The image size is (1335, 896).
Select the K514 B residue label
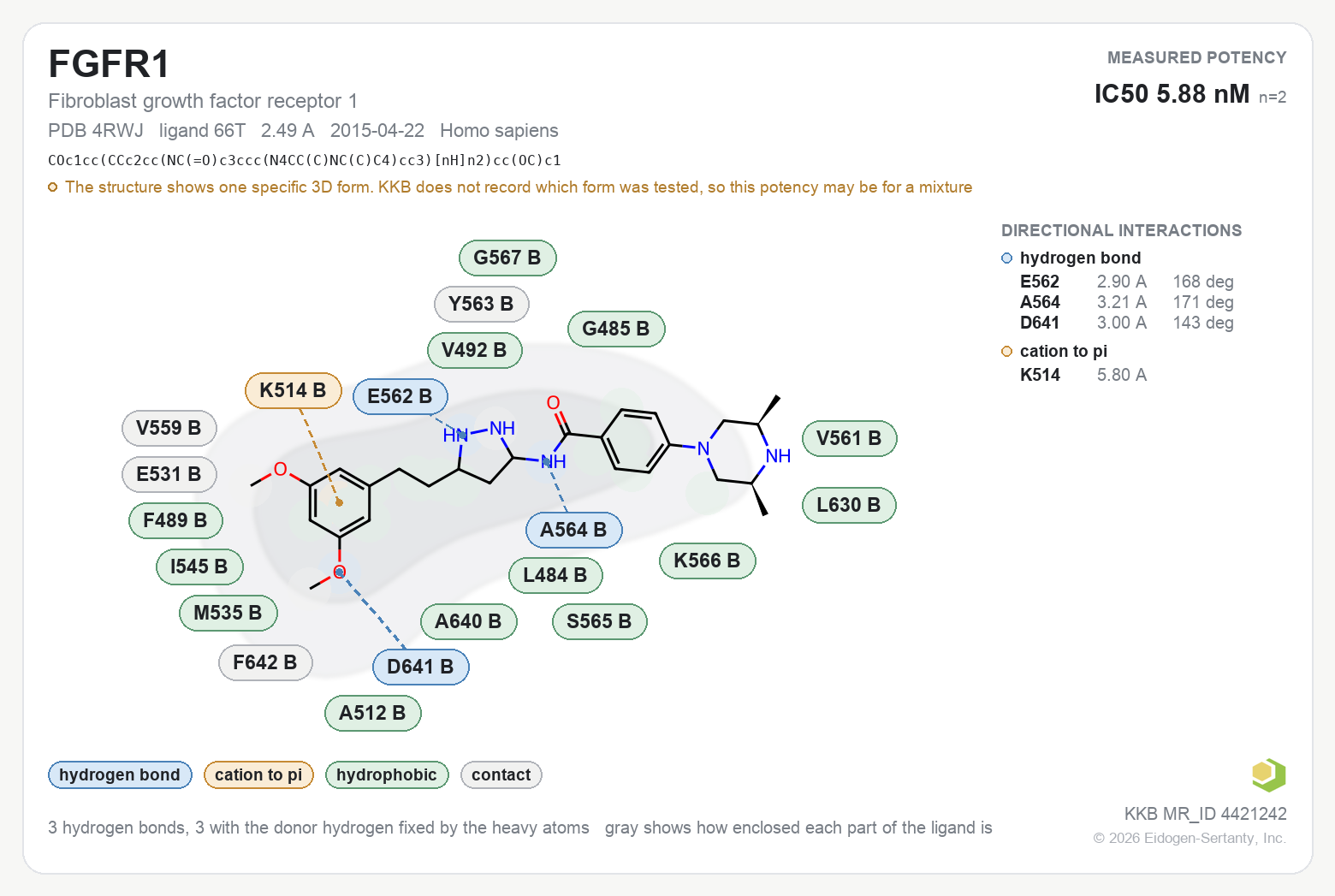coord(294,391)
